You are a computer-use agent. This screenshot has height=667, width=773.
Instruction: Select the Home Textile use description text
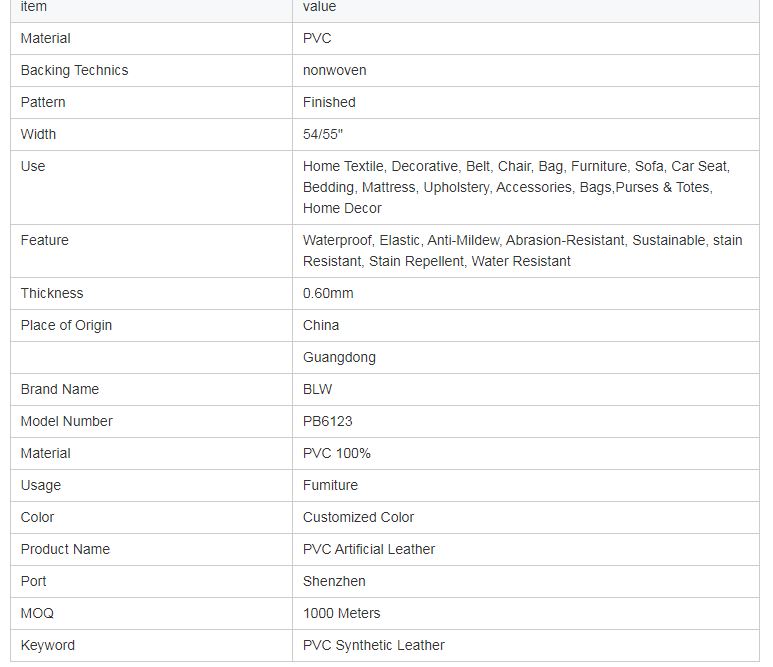516,187
